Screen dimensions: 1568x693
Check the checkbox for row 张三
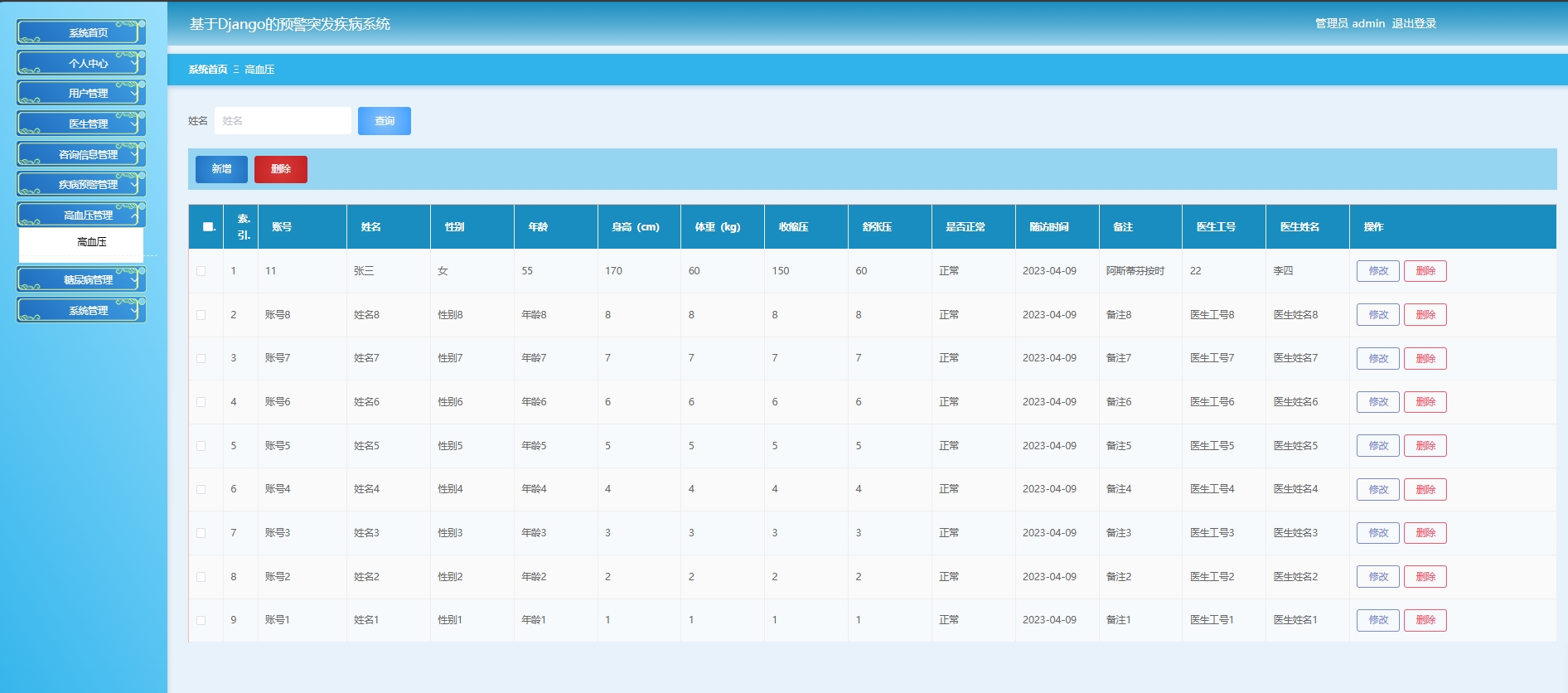pyautogui.click(x=201, y=271)
